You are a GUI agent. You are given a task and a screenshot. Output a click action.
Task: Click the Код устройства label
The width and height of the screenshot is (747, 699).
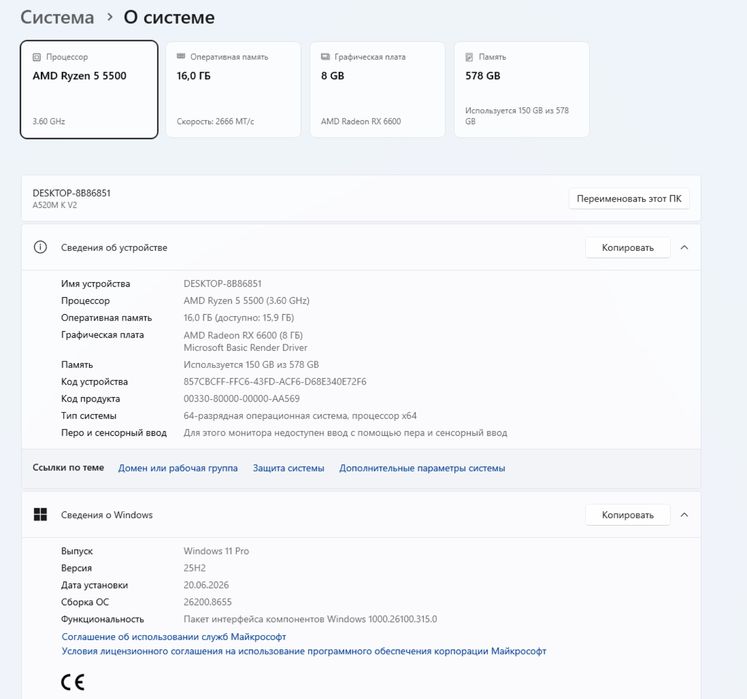94,382
